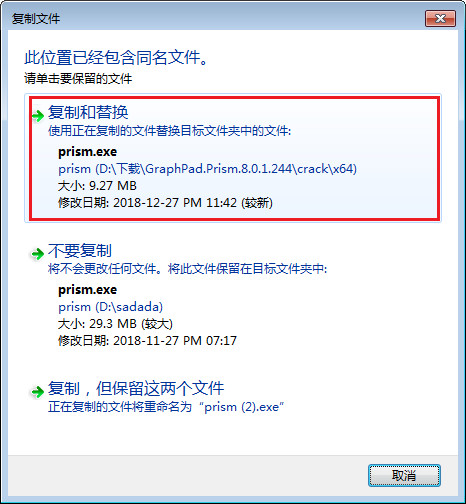Screen dimensions: 466x504
Task: Click the 2018-11-27 modified date line
Action: (148, 341)
